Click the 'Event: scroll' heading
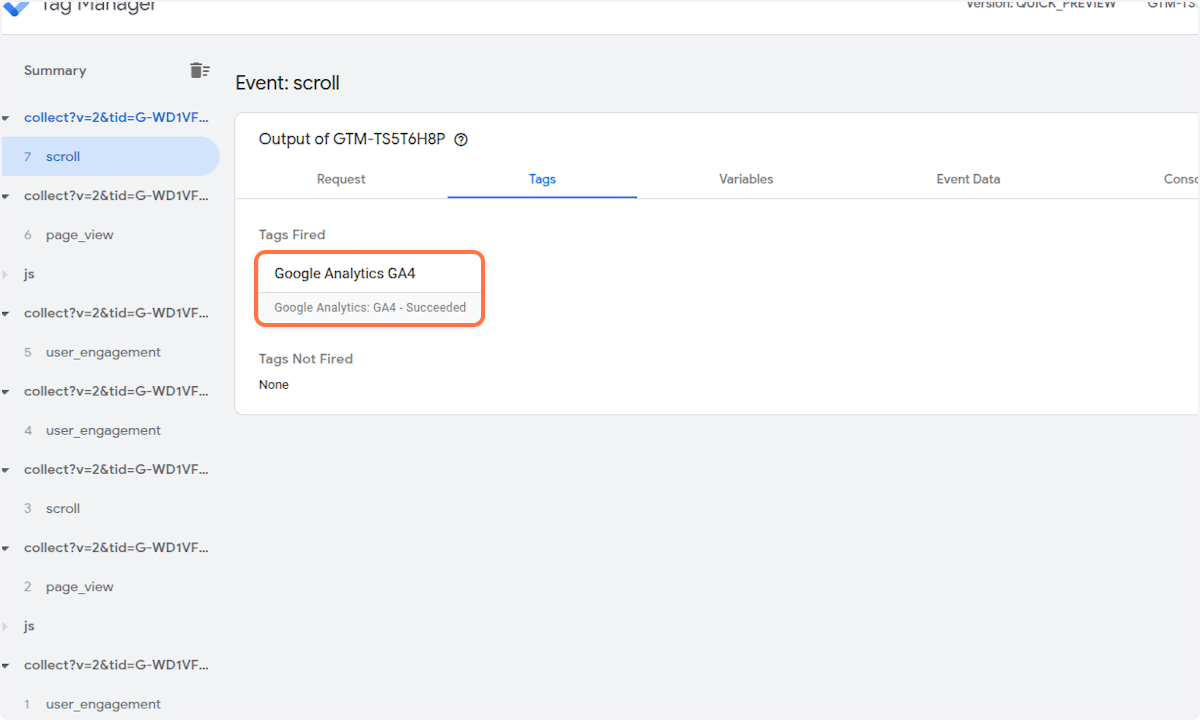Viewport: 1200px width, 720px height. pyautogui.click(x=288, y=83)
